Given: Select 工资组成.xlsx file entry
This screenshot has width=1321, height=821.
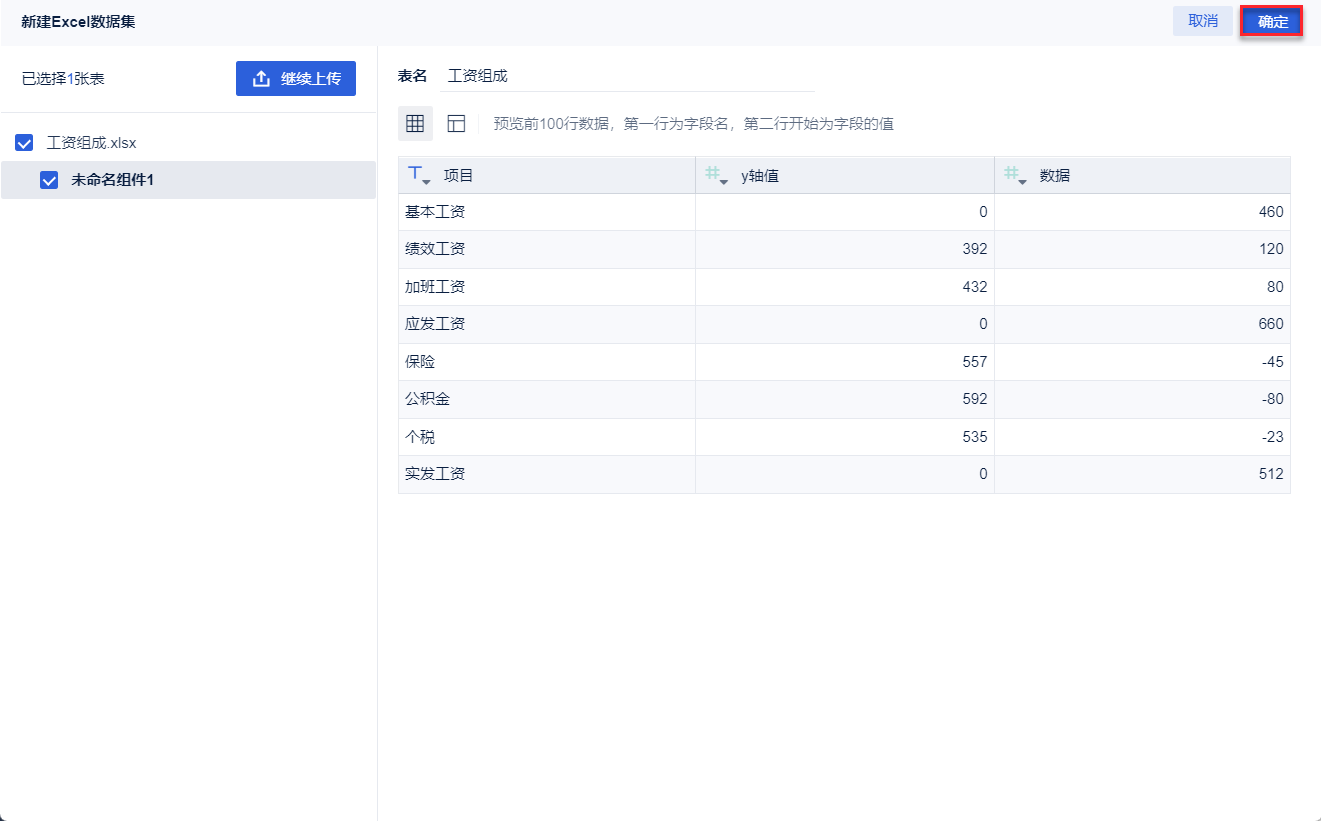Looking at the screenshot, I should click(x=91, y=143).
